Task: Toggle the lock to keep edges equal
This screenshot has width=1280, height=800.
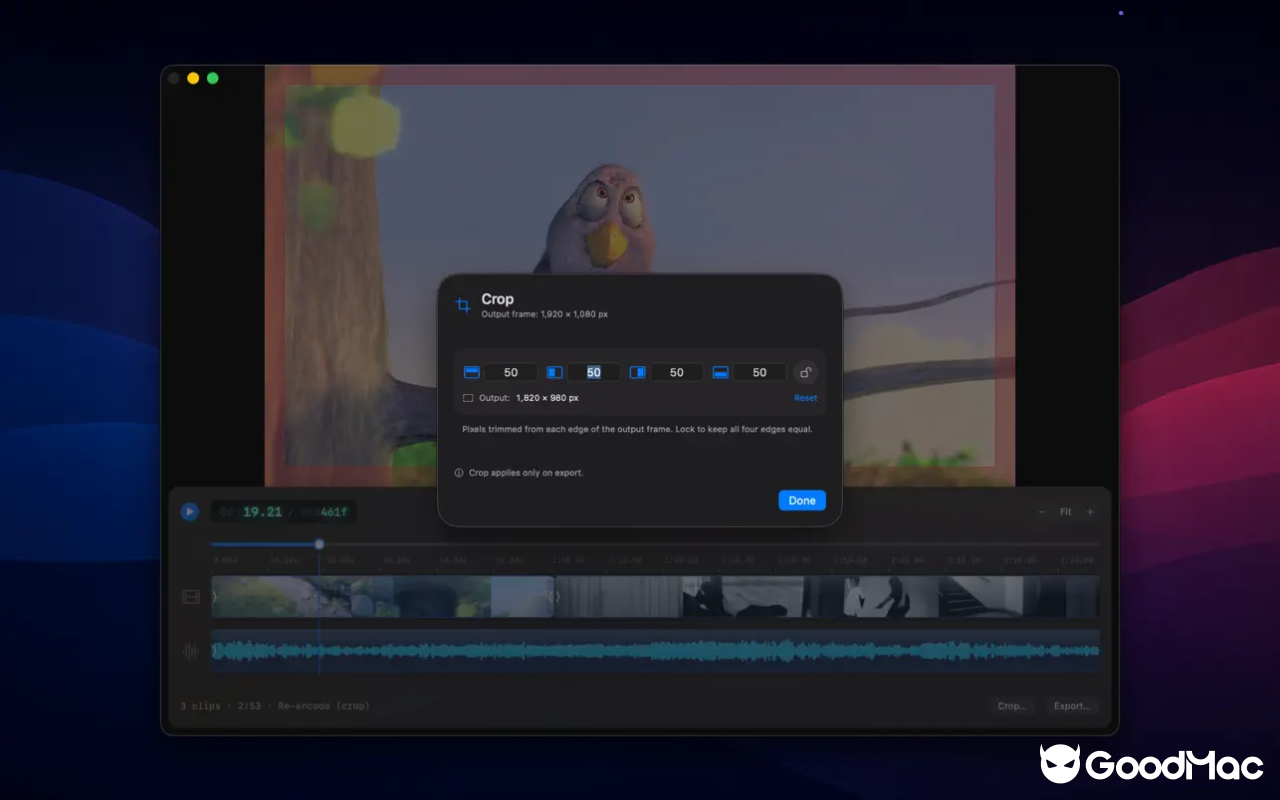Action: click(805, 372)
